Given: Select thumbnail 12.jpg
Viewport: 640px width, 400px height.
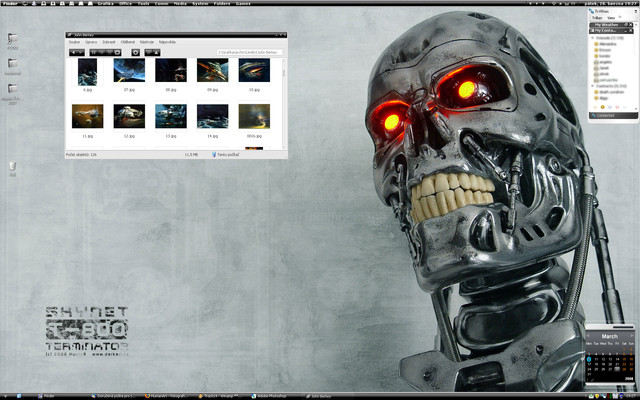Looking at the screenshot, I should 129,116.
